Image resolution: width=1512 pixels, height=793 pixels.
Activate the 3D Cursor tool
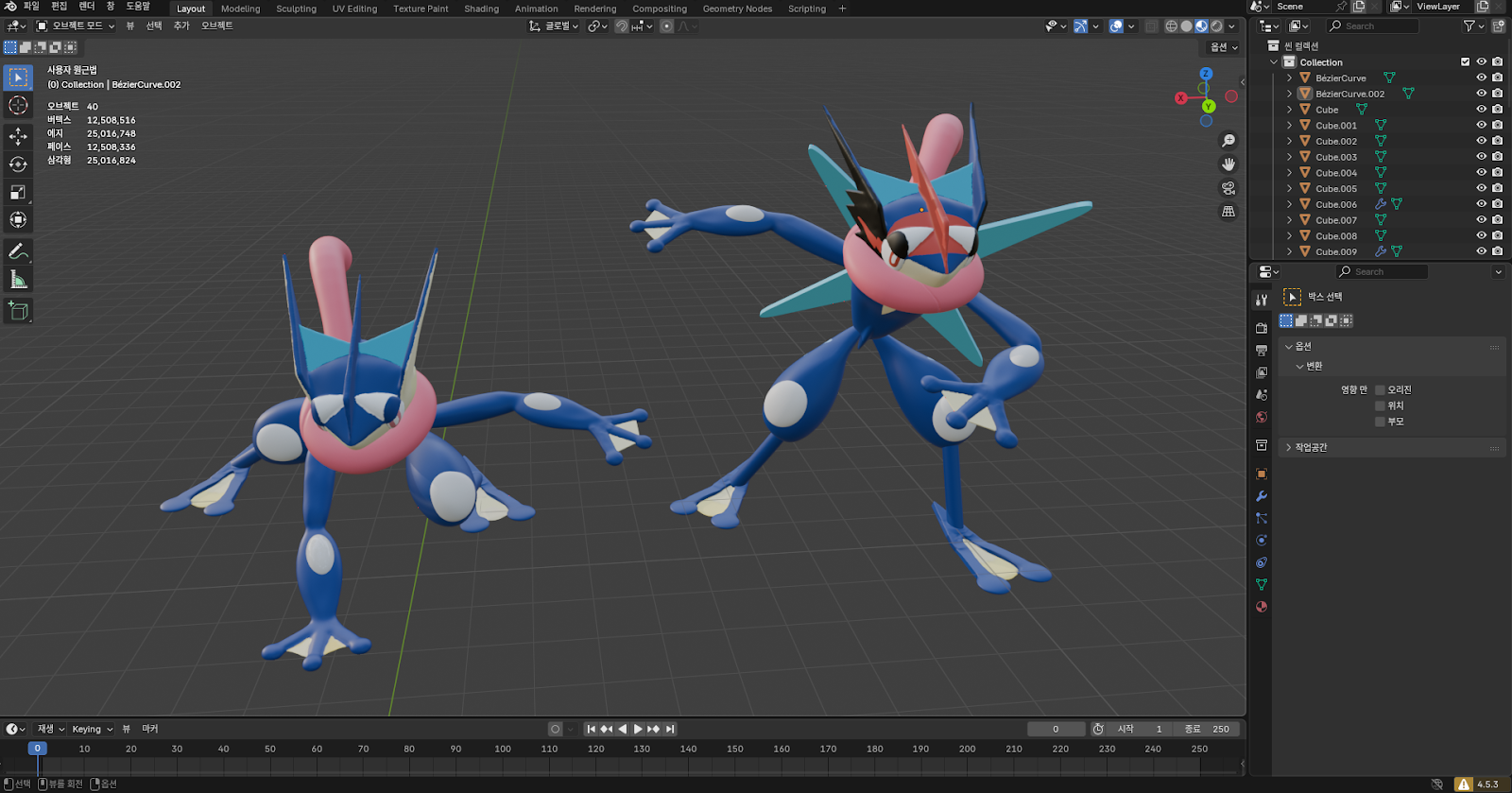pos(18,105)
